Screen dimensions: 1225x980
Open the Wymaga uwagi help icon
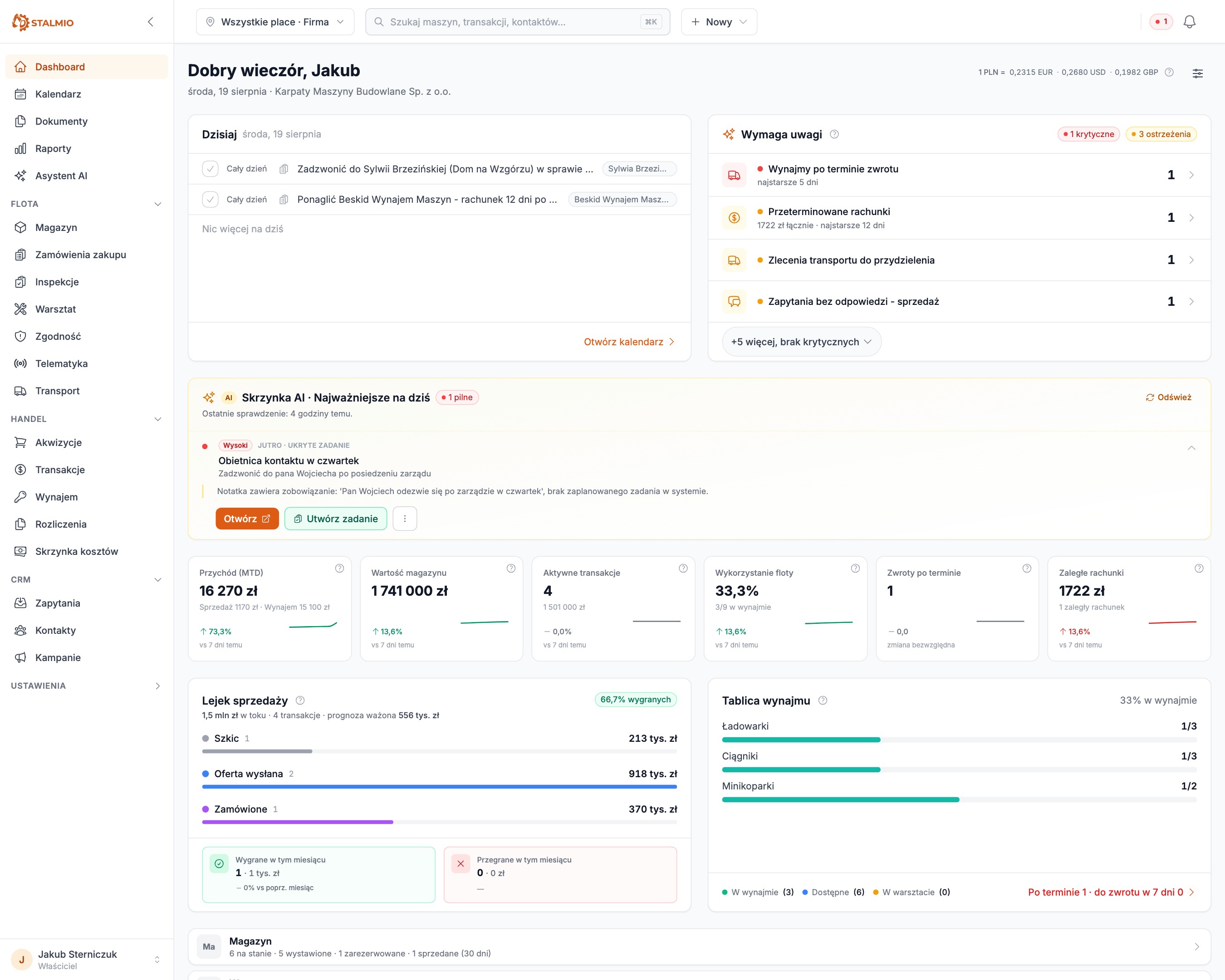[x=834, y=134]
